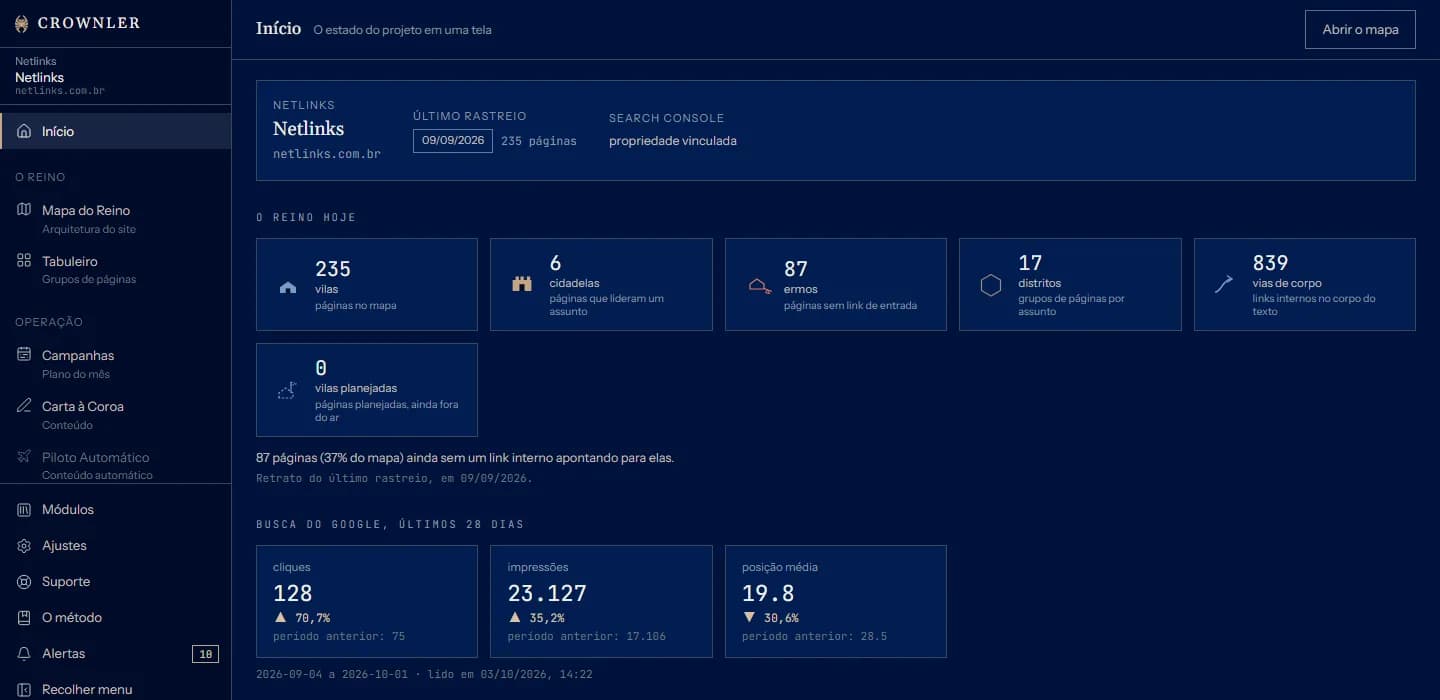Click the 09/09/2026 last crawl date box
Image resolution: width=1440 pixels, height=700 pixels.
[453, 141]
